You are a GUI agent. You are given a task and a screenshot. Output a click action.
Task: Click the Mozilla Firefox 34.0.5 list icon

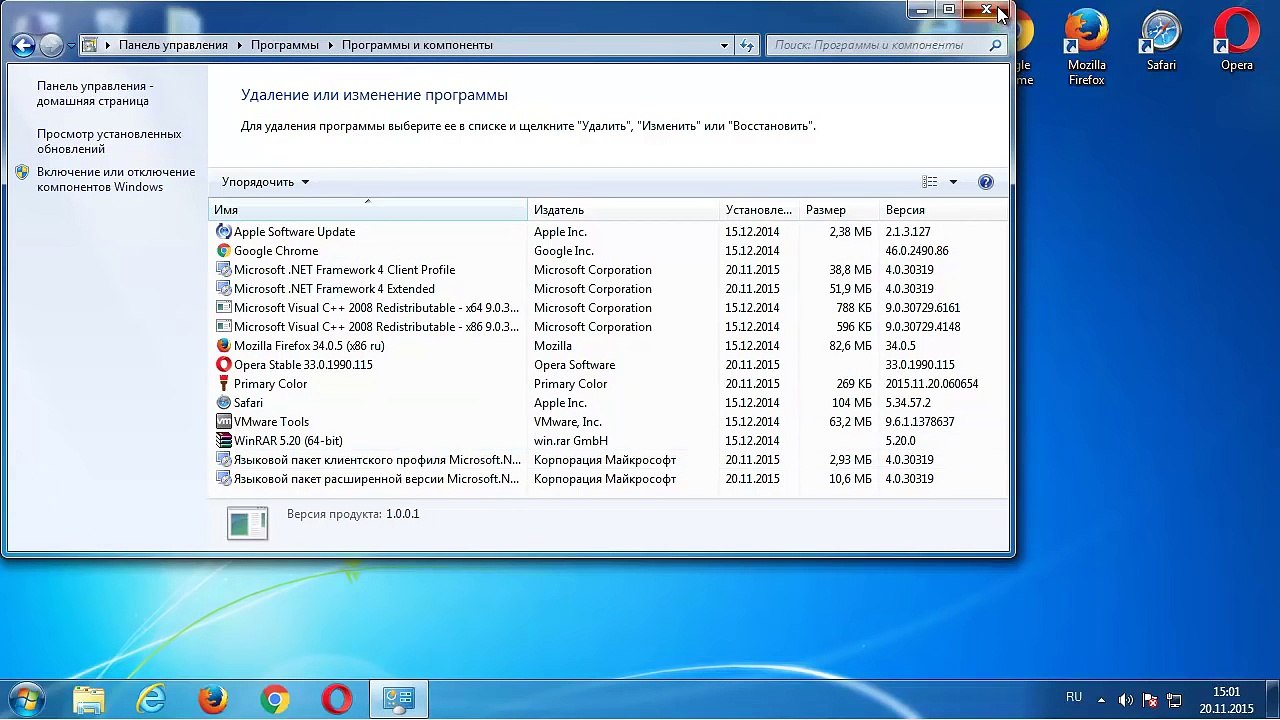[224, 346]
